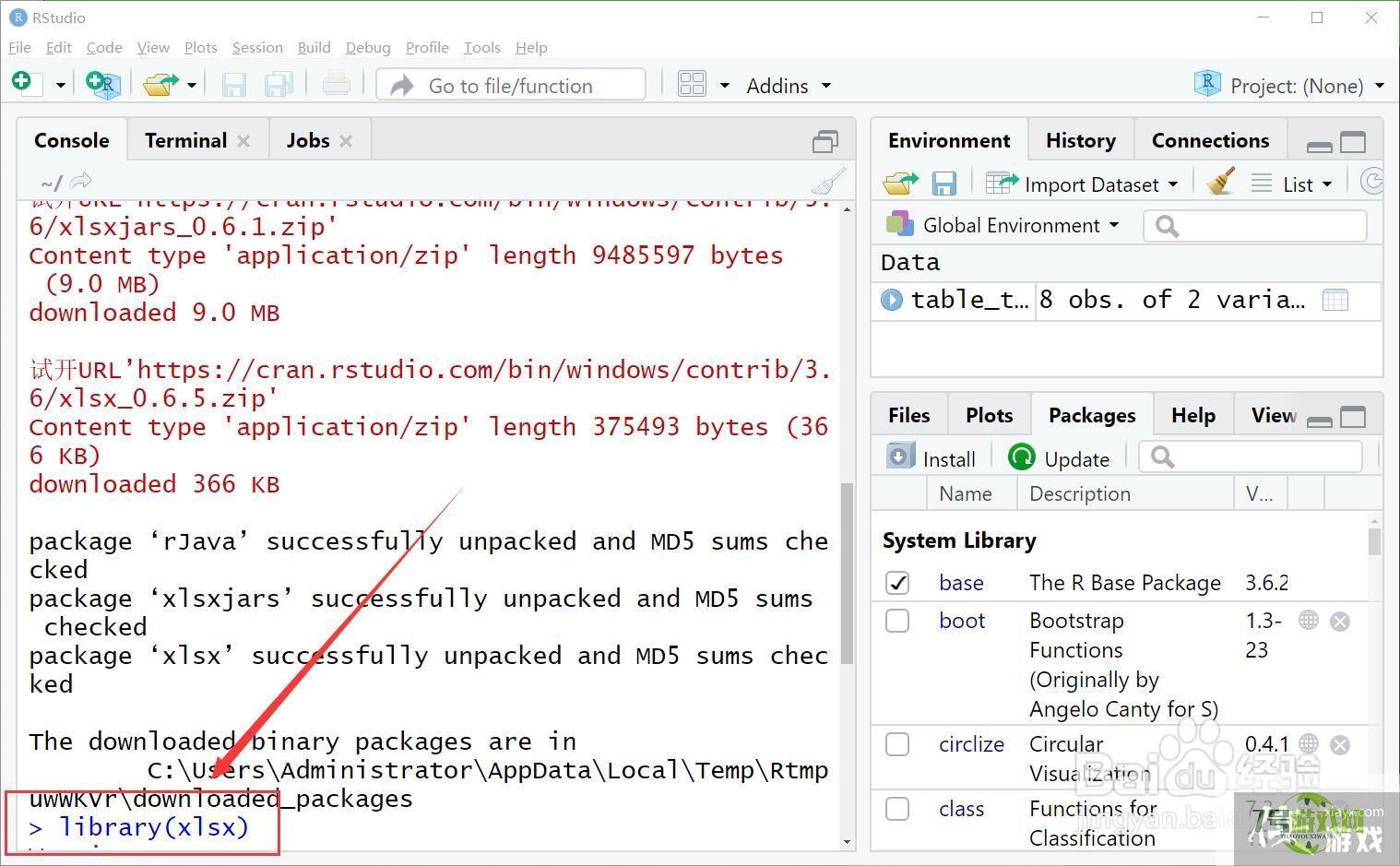
Task: Select the Console tab
Action: point(72,140)
